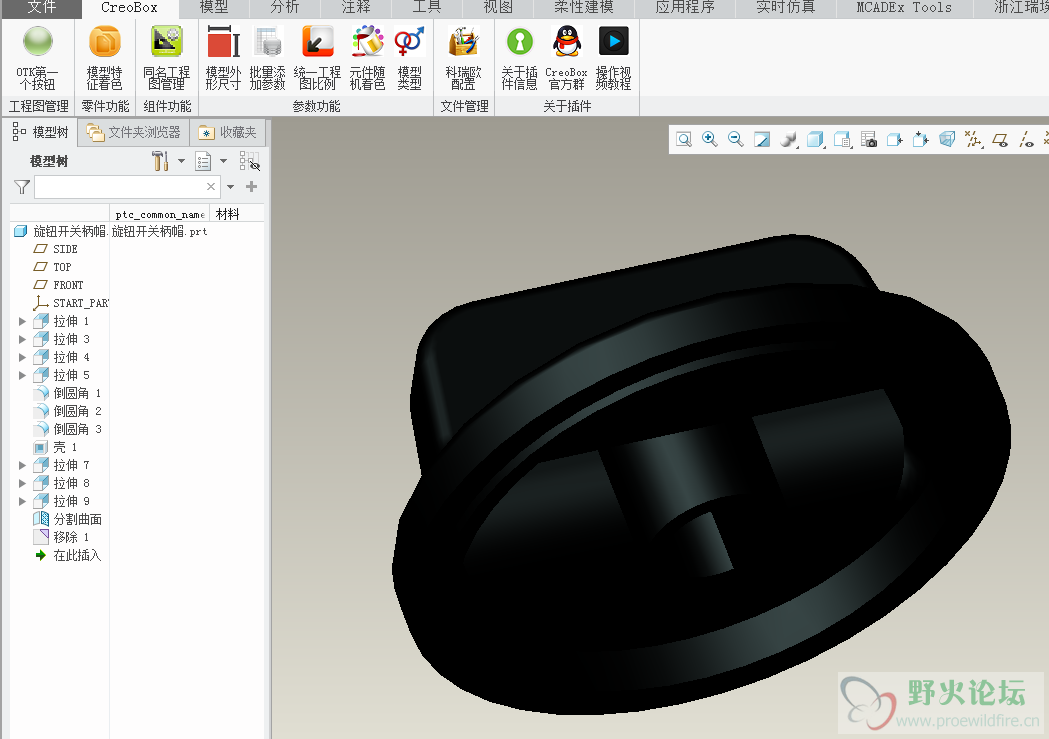Image resolution: width=1049 pixels, height=739 pixels.
Task: Open the display style cube dropdown
Action: (816, 139)
